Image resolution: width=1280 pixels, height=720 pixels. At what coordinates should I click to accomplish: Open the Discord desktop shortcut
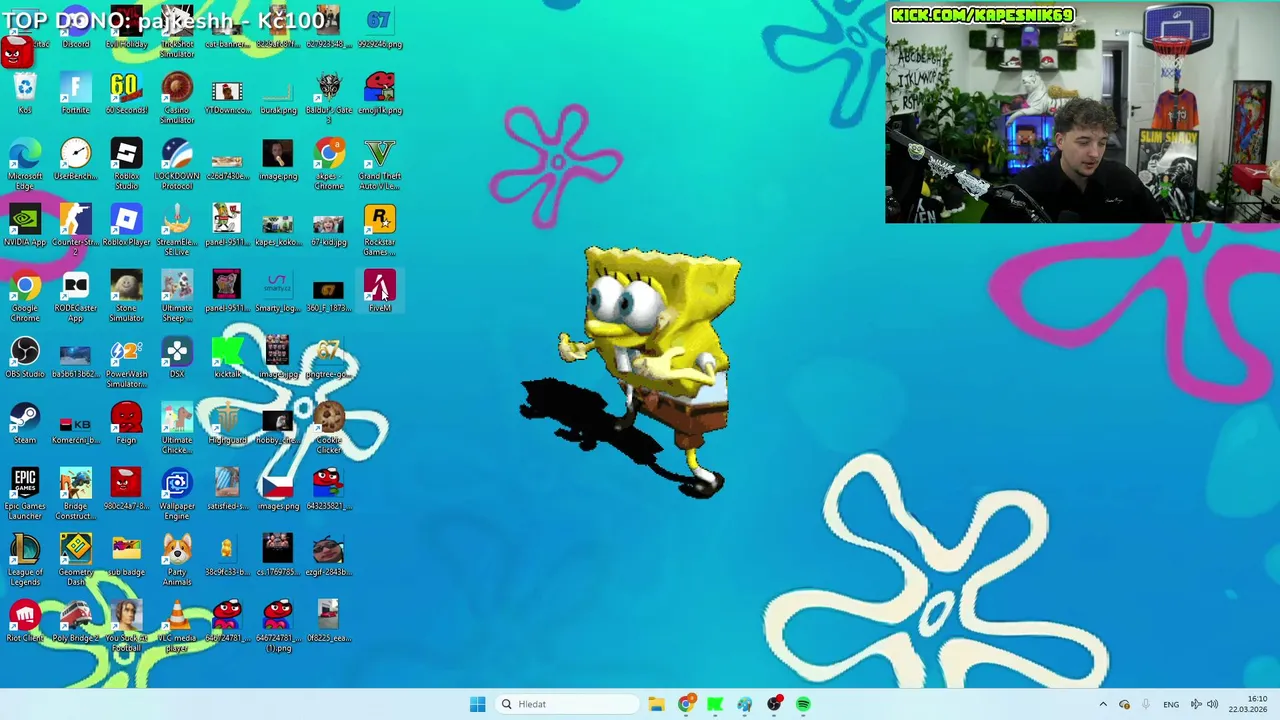75,30
